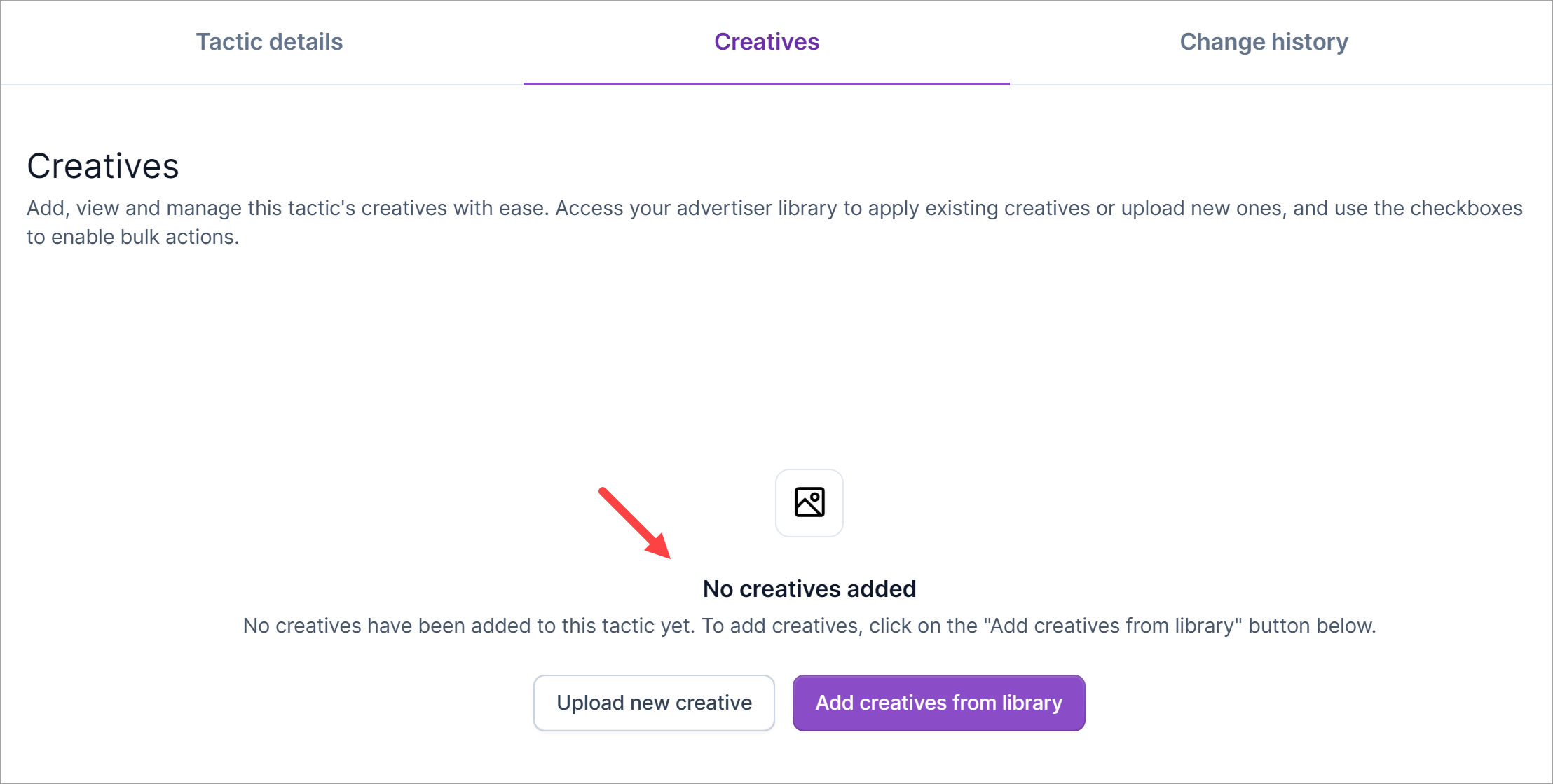Open the Change history tab
Image resolution: width=1553 pixels, height=784 pixels.
(1264, 42)
